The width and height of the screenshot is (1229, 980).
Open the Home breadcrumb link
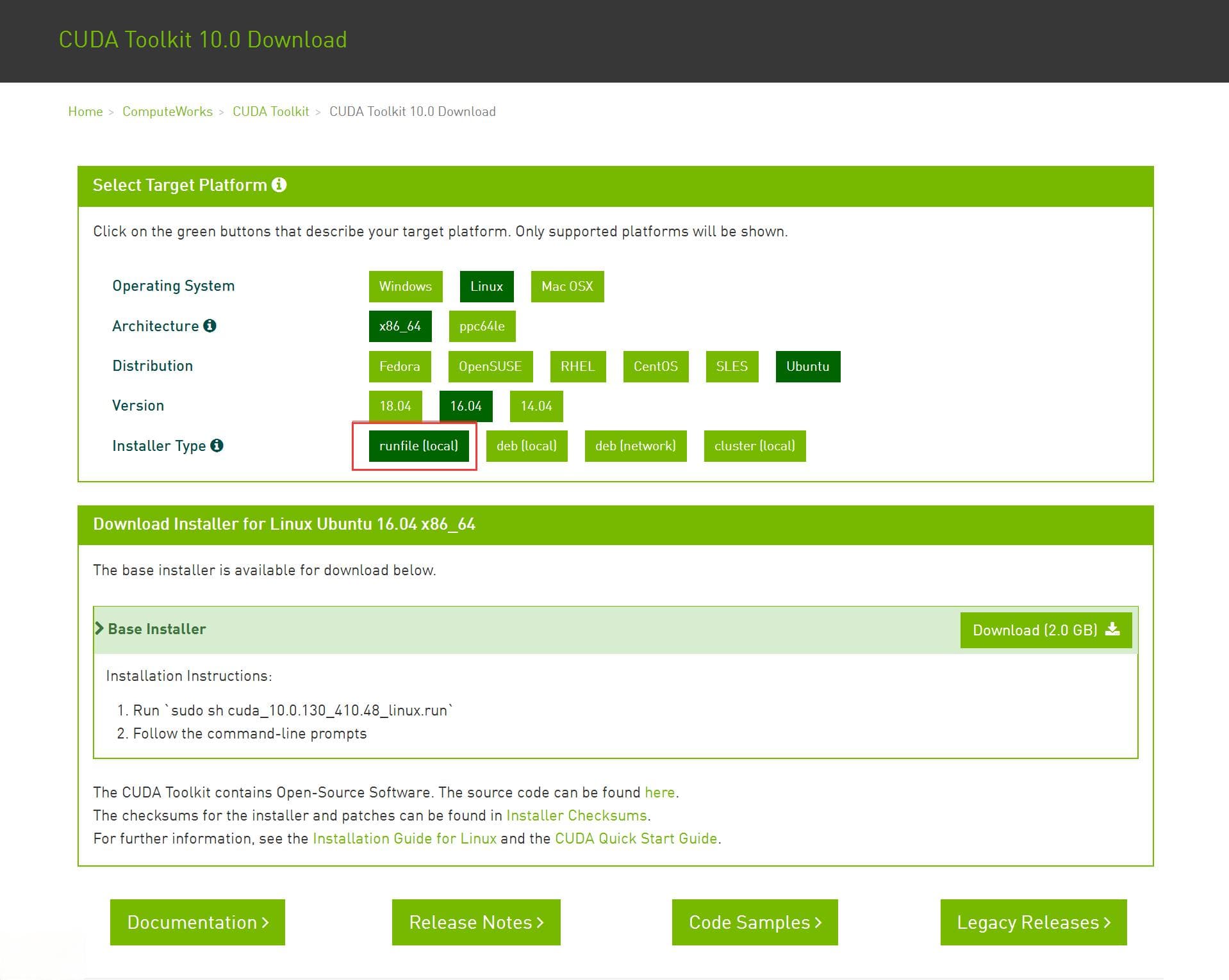point(85,111)
